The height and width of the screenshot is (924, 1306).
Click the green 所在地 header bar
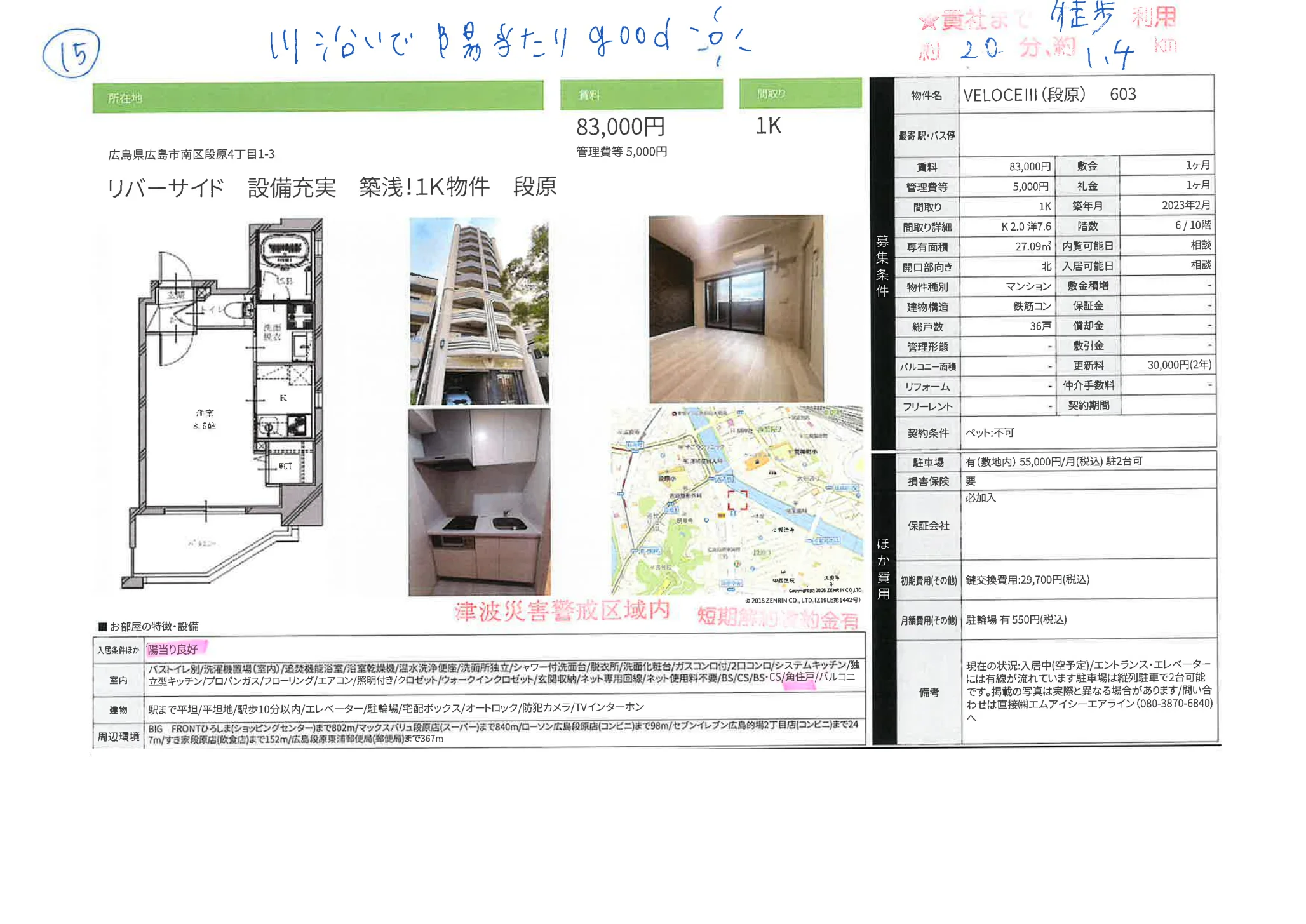point(318,97)
